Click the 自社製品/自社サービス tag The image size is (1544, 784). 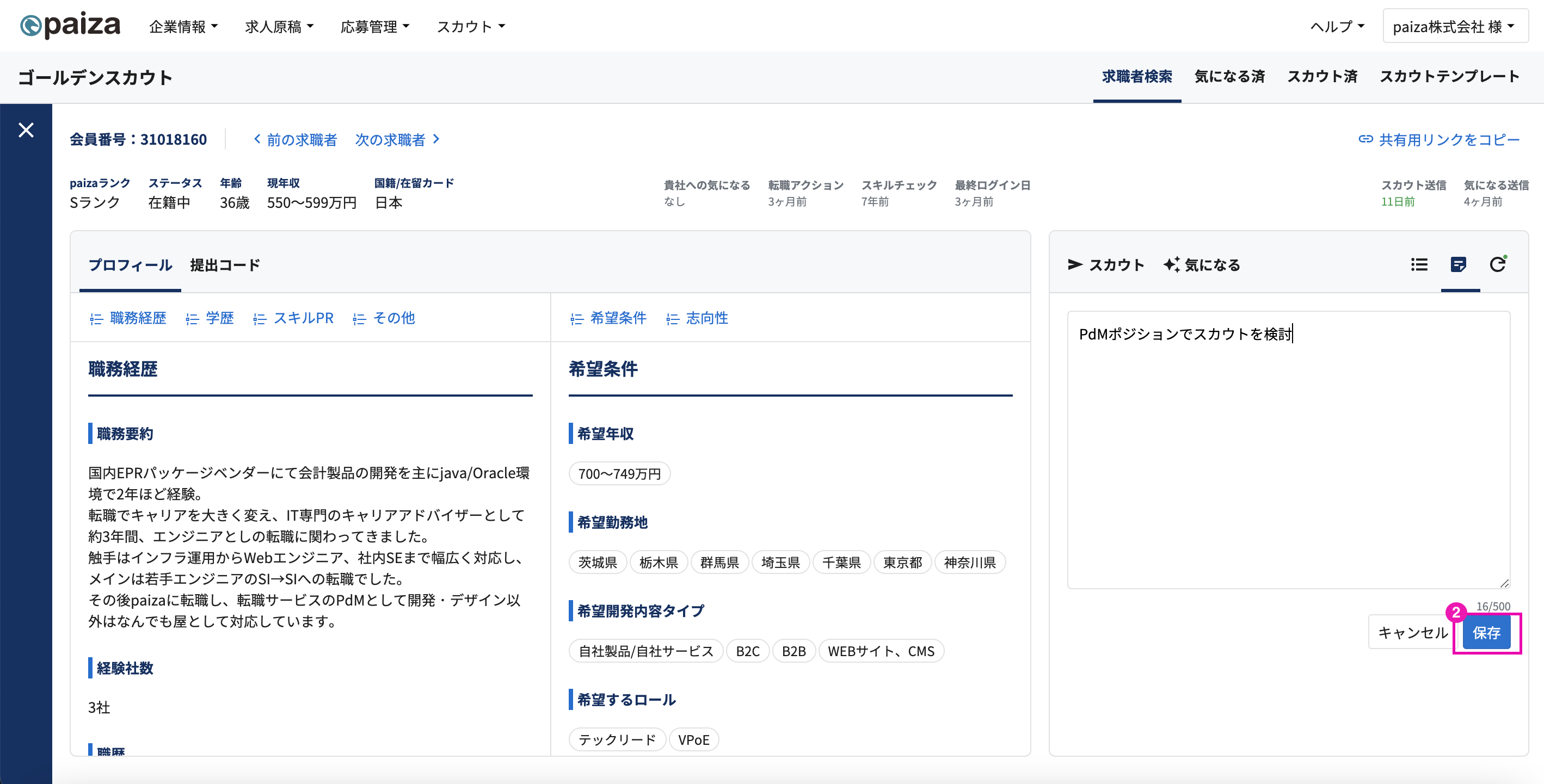click(x=645, y=651)
